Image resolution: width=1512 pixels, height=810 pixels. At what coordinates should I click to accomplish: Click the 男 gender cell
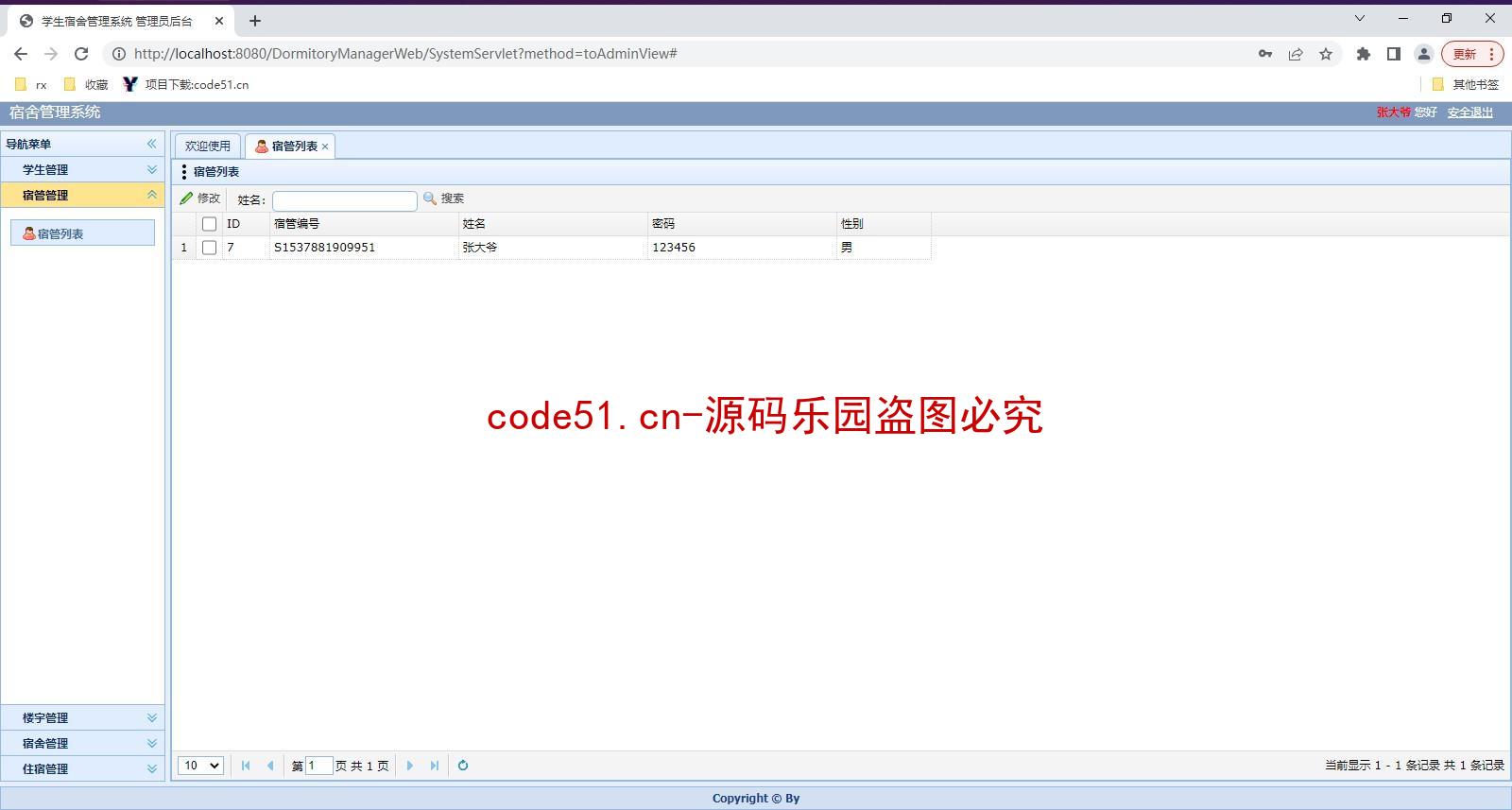(x=884, y=248)
